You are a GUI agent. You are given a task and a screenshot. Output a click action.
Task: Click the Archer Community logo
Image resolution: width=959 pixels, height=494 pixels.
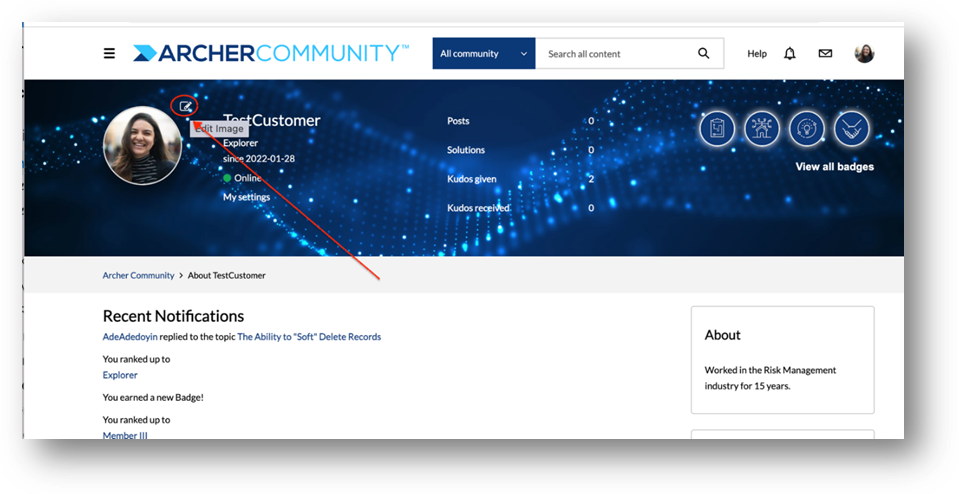coord(271,53)
